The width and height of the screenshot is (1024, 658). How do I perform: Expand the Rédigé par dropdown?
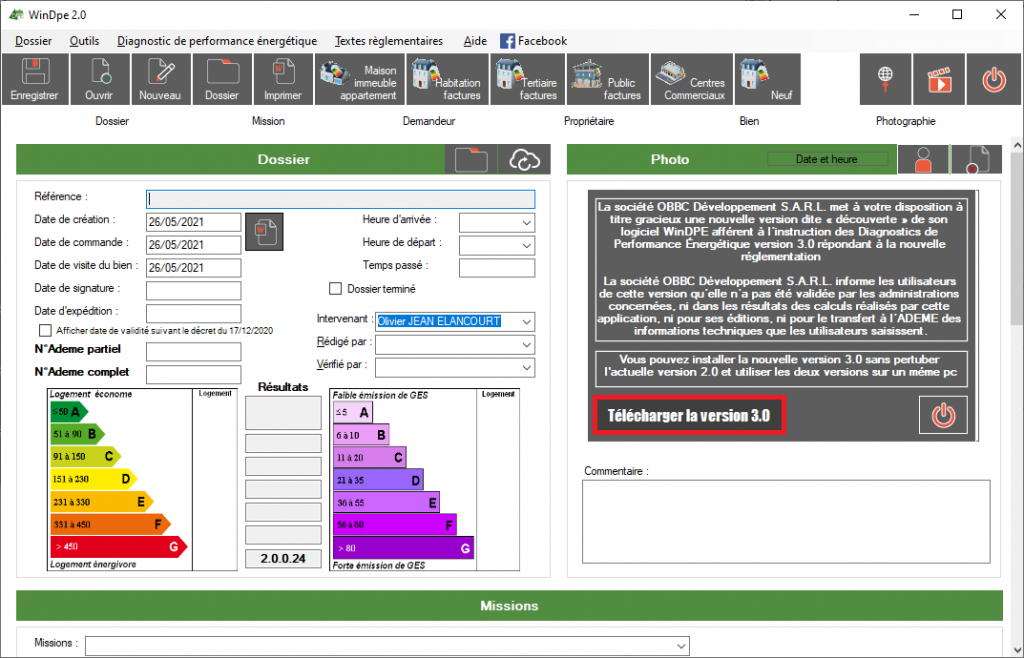(x=526, y=345)
